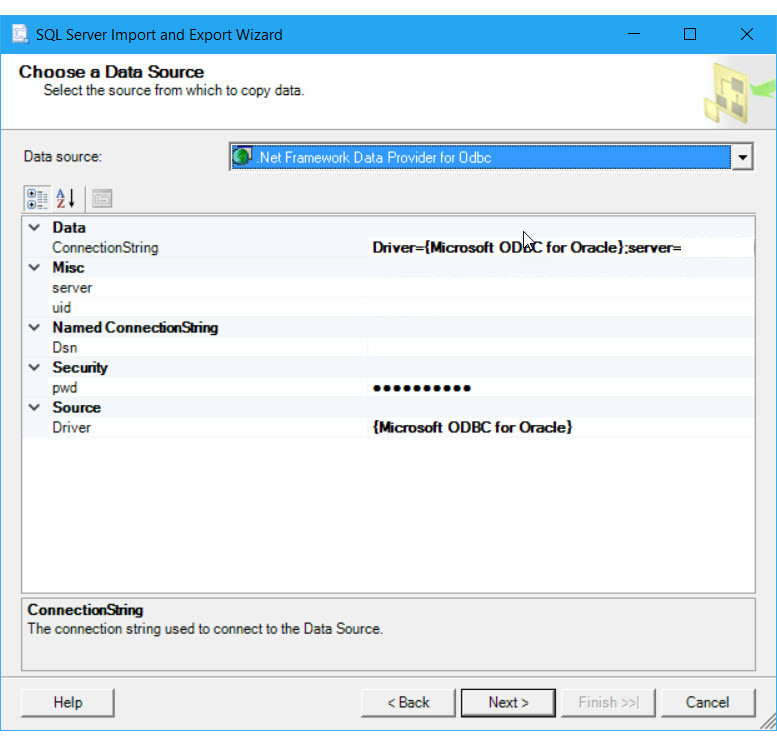Click the masked pwd value field
The image size is (777, 746).
coord(561,388)
